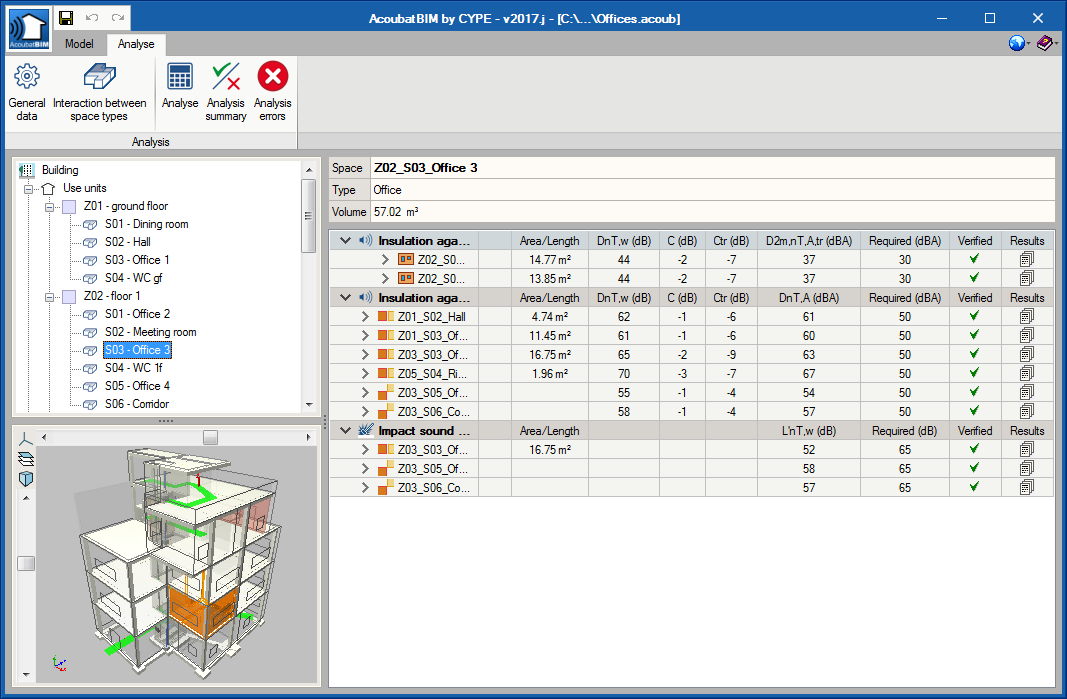Select the Analyse ribbon tab
Image resolution: width=1067 pixels, height=699 pixels.
click(x=136, y=44)
